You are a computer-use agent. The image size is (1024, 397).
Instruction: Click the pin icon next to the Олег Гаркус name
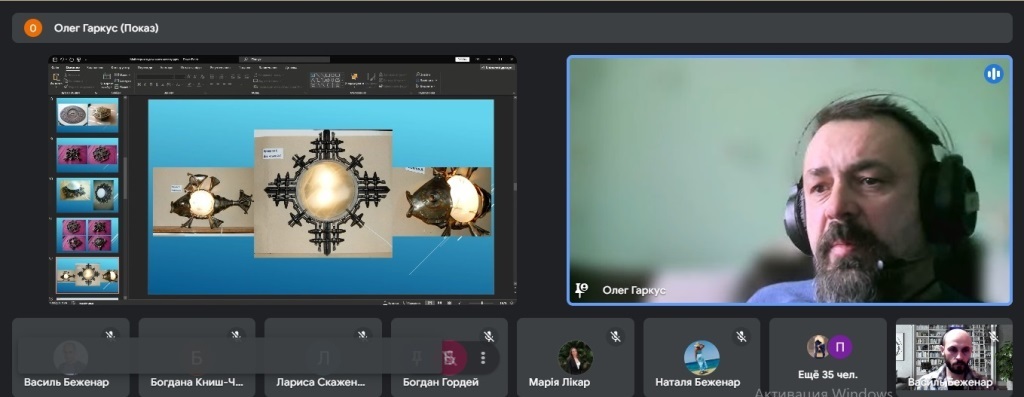coord(581,290)
